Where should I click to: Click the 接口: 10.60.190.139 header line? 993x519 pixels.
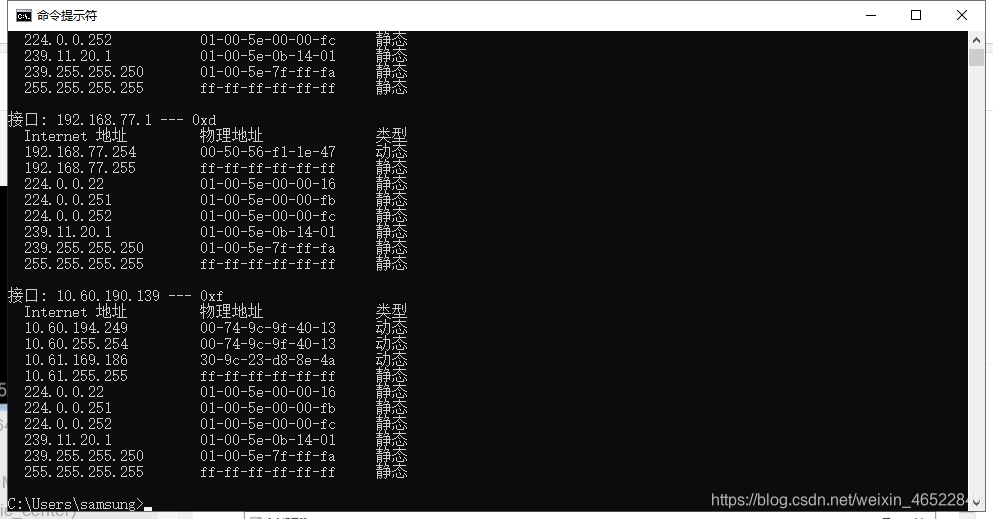point(115,296)
